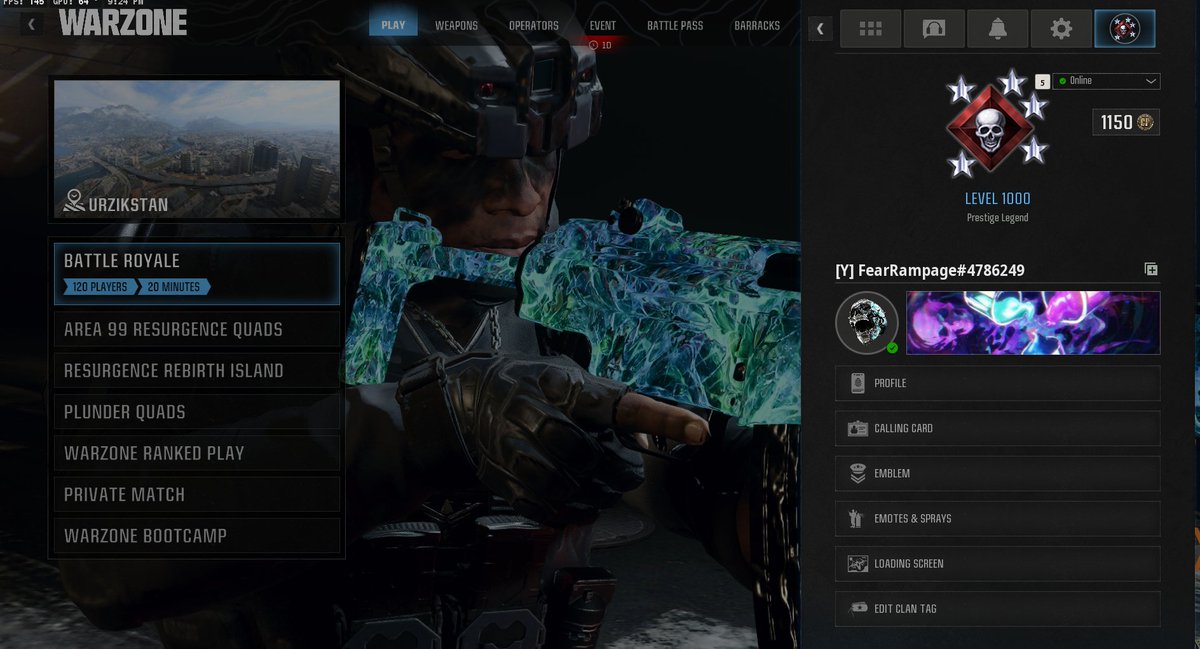Click the COD Points coin icon
The height and width of the screenshot is (649, 1200).
coord(1146,122)
